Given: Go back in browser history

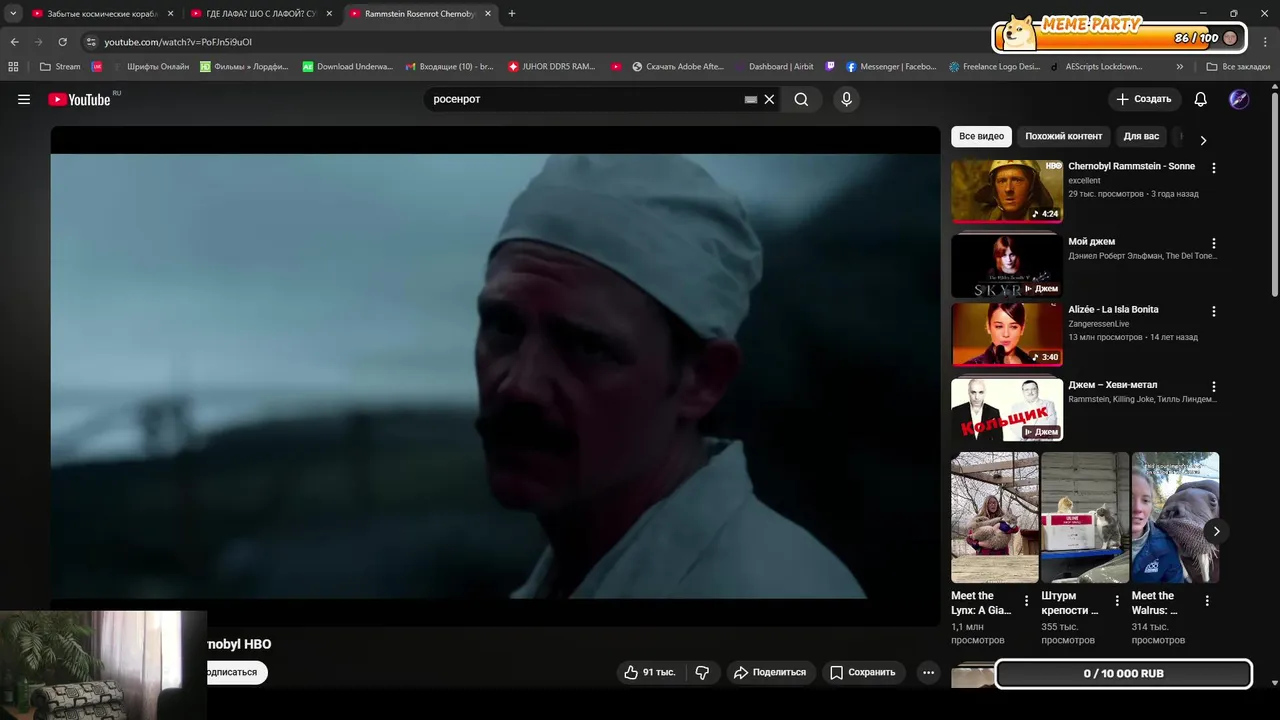Looking at the screenshot, I should (15, 42).
